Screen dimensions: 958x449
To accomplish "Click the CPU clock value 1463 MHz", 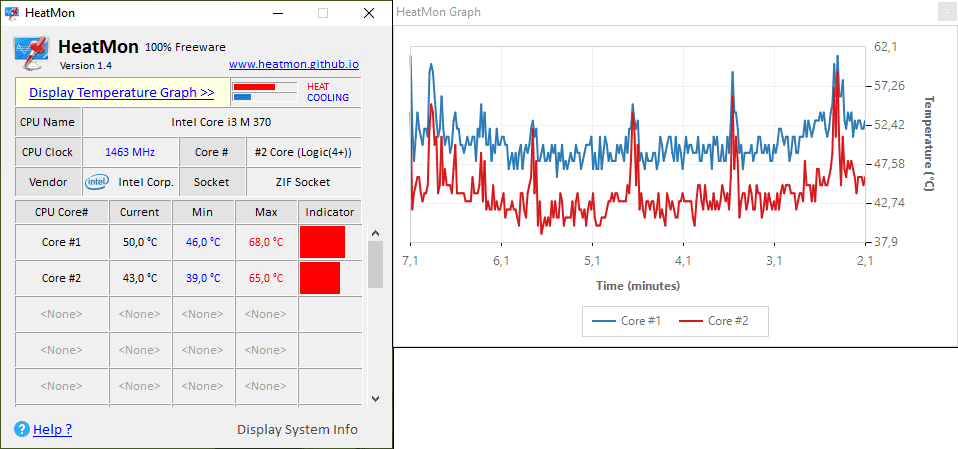I will coord(130,152).
